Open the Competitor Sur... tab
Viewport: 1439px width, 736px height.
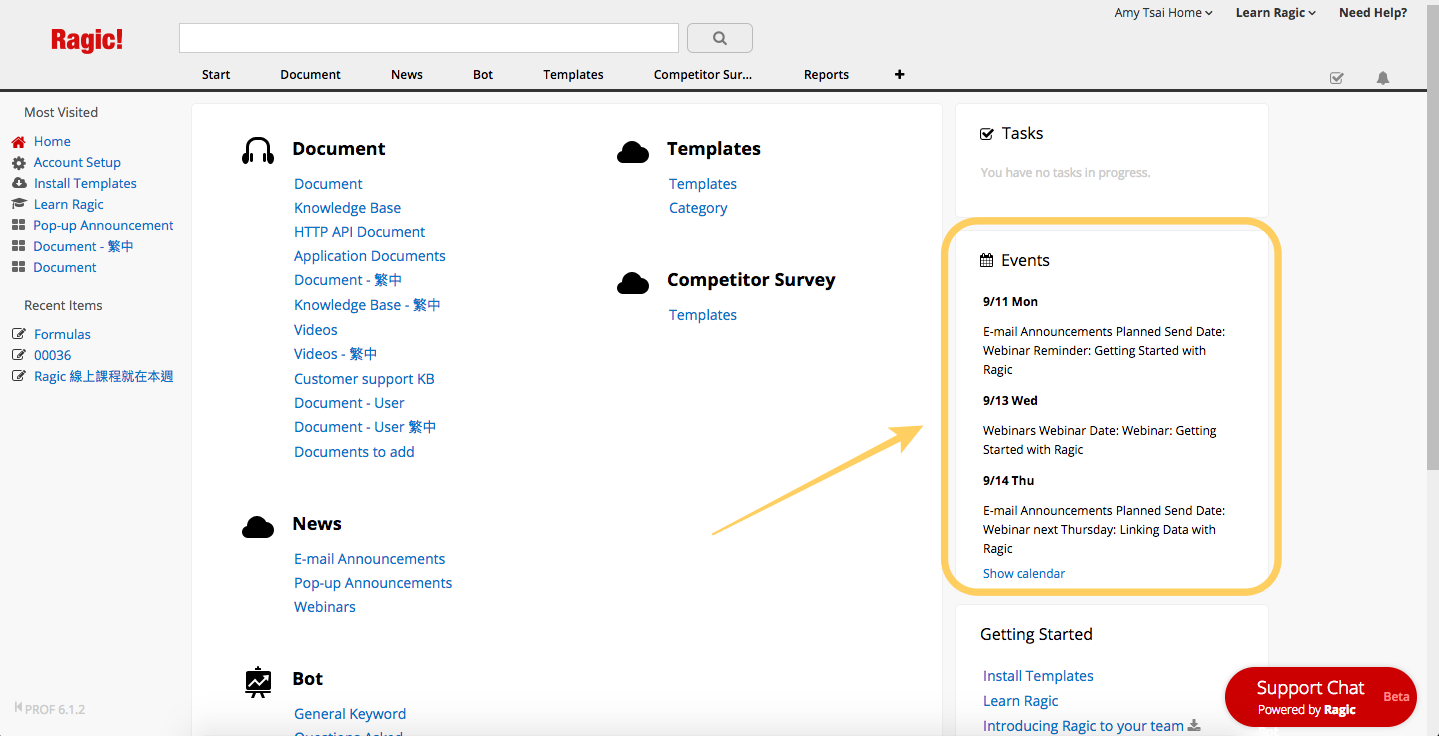702,74
